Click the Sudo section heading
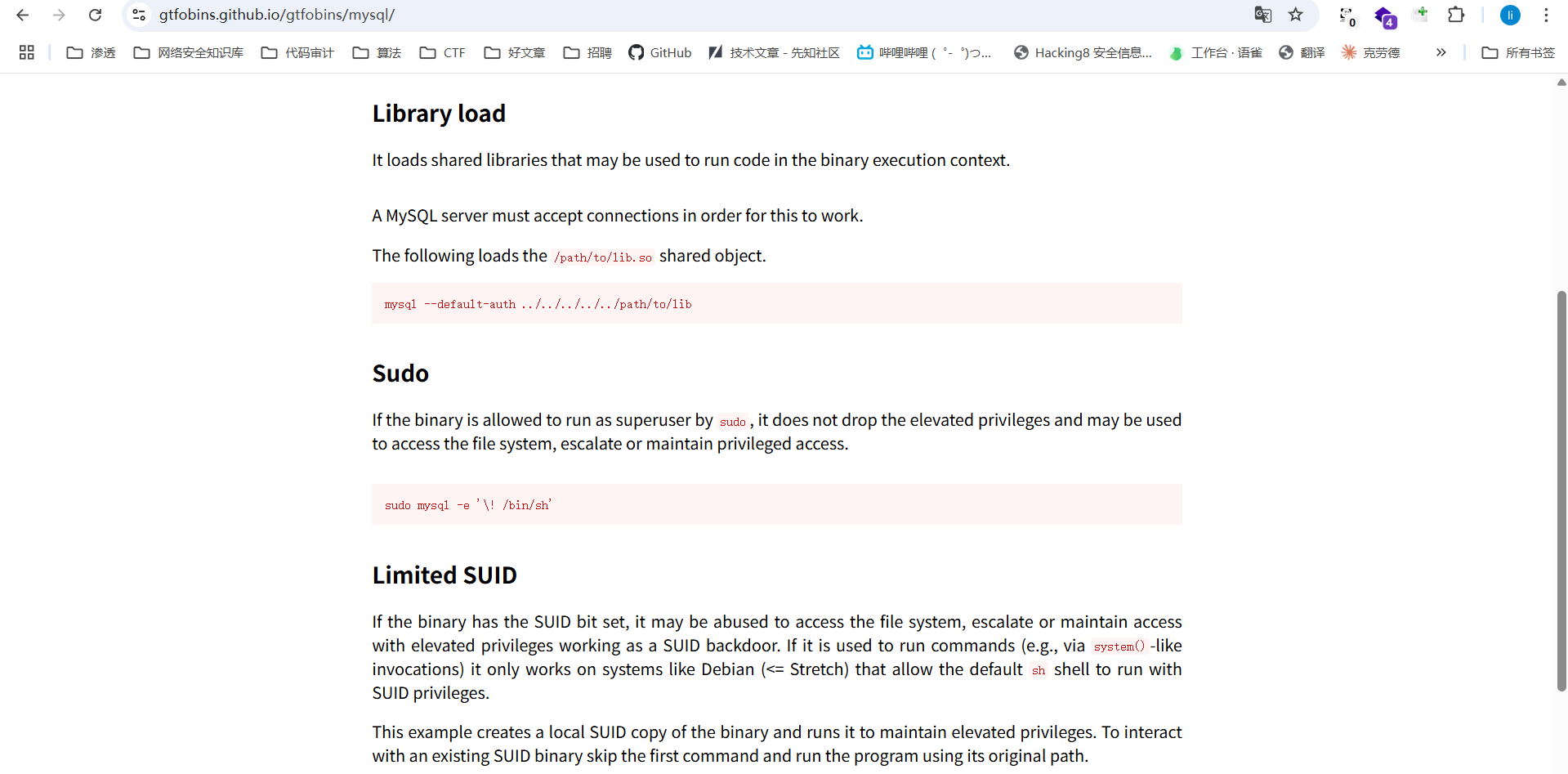The height and width of the screenshot is (774, 1568). (400, 374)
